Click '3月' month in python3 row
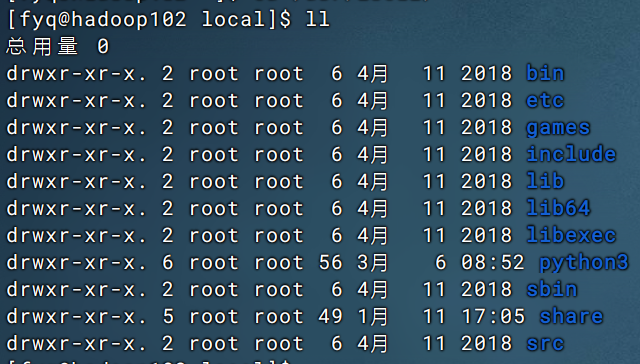Screen dimensions: 640x364 coord(372,262)
